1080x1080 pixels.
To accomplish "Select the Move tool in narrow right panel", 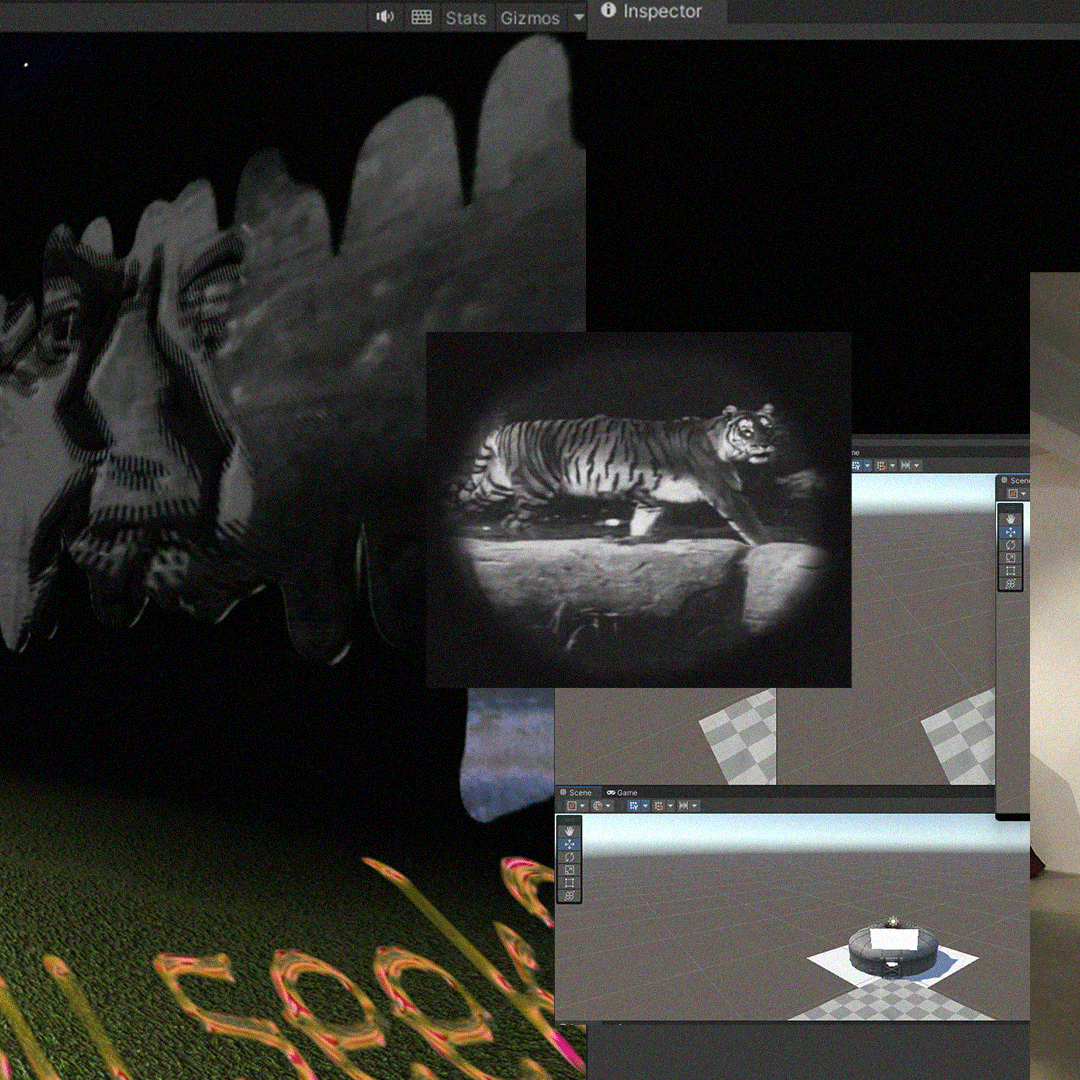I will [x=1010, y=532].
